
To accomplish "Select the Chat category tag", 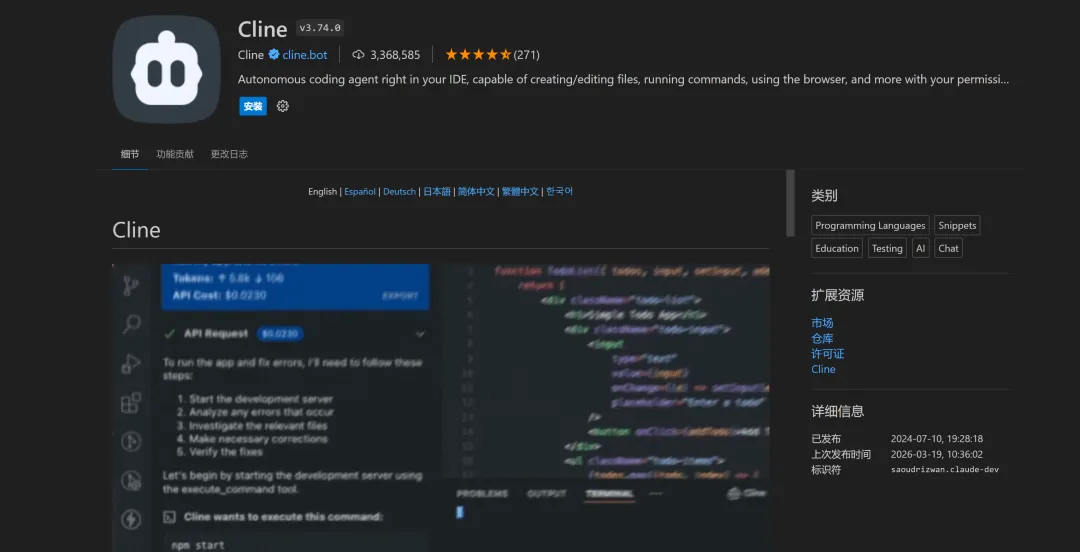I will click(x=948, y=248).
